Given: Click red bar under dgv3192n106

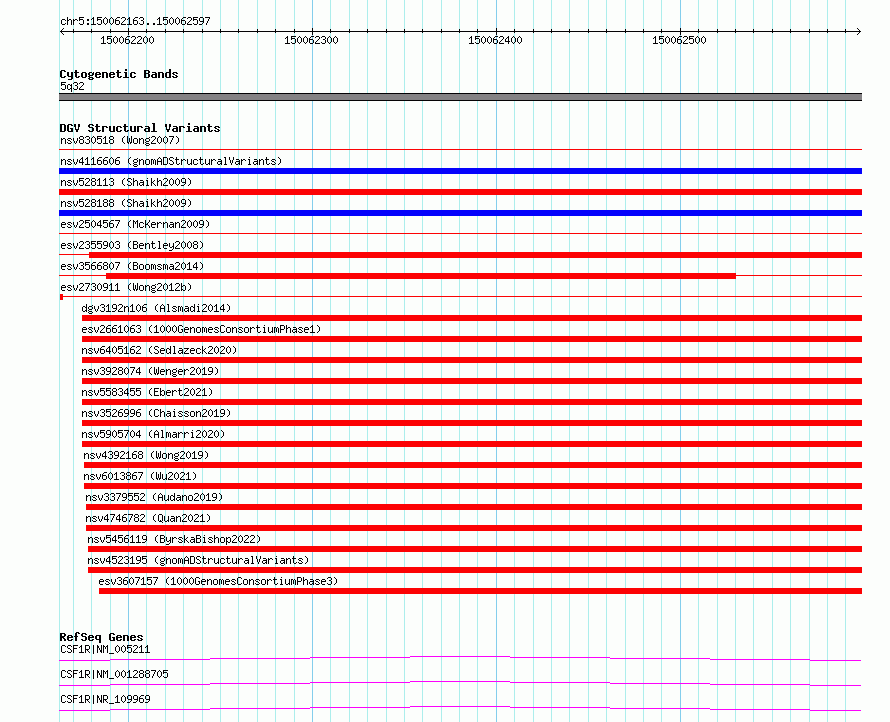Looking at the screenshot, I should coord(472,318).
